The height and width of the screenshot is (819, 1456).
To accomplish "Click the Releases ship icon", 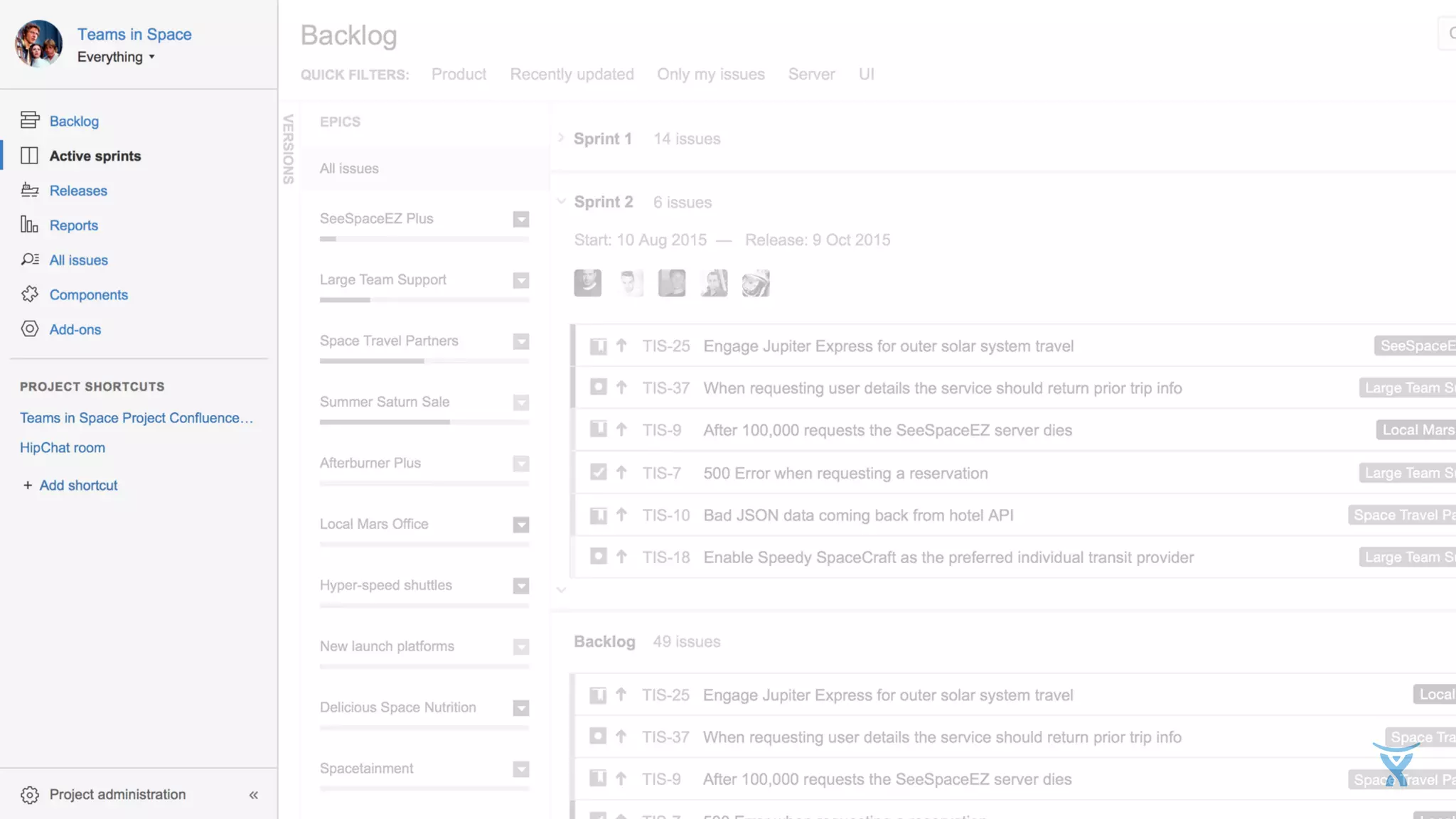I will [x=29, y=190].
